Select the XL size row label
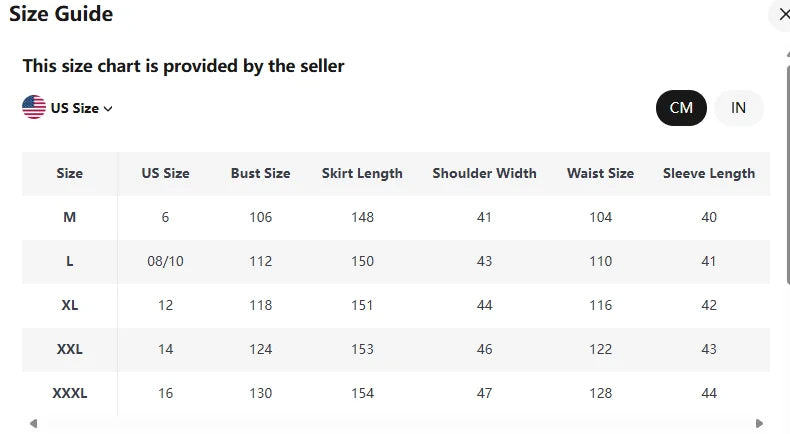790x434 pixels. [70, 305]
